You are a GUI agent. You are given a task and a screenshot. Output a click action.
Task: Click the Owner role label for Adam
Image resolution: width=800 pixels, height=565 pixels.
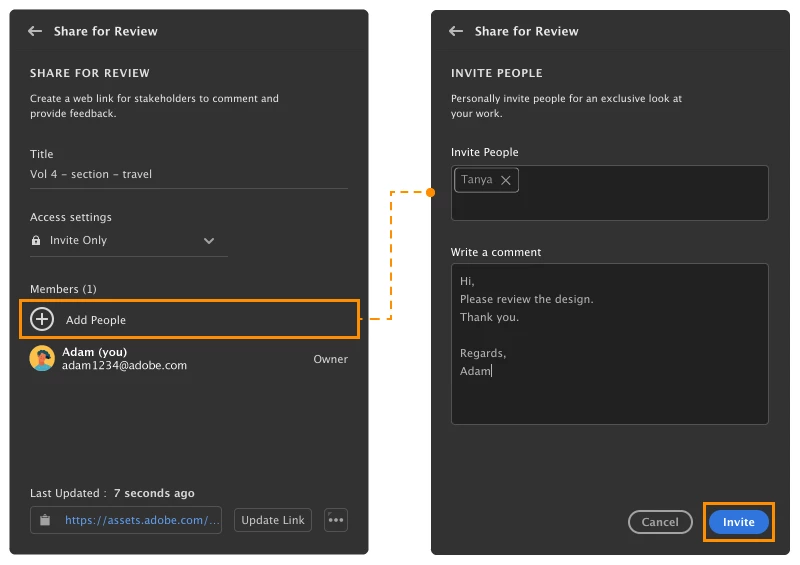(x=331, y=359)
